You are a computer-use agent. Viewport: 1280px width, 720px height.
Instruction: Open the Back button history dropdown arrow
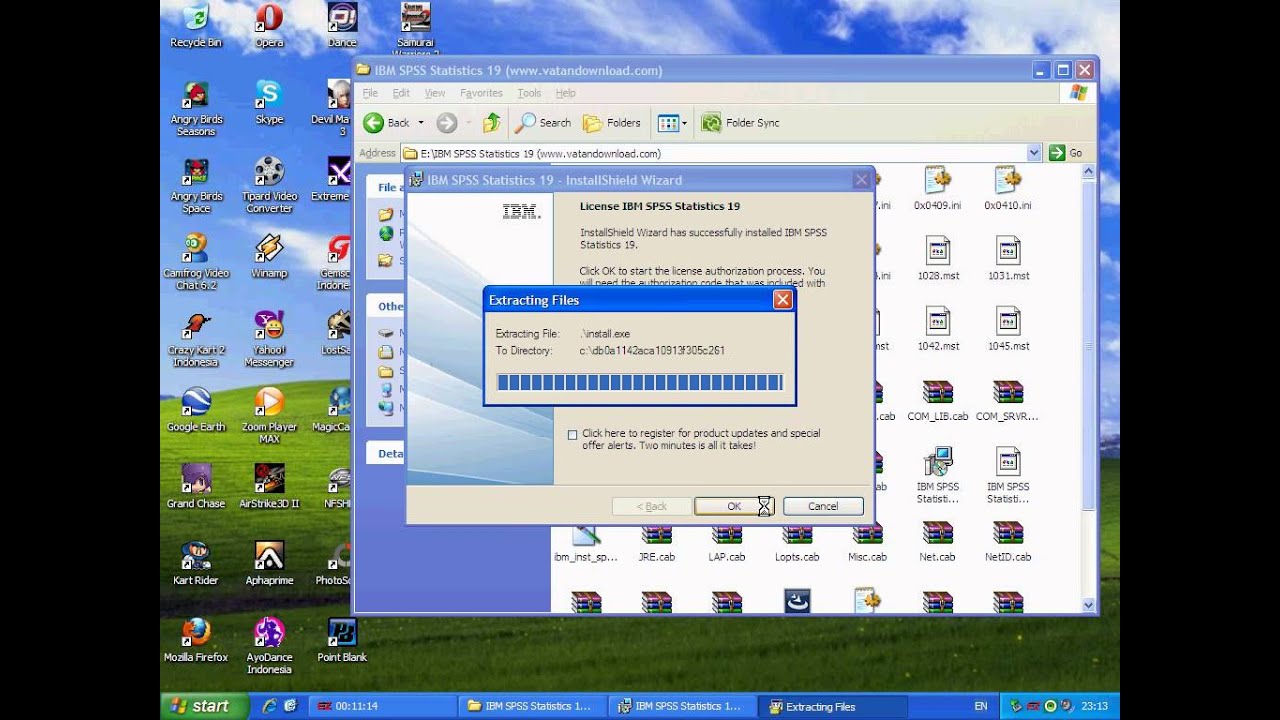421,123
